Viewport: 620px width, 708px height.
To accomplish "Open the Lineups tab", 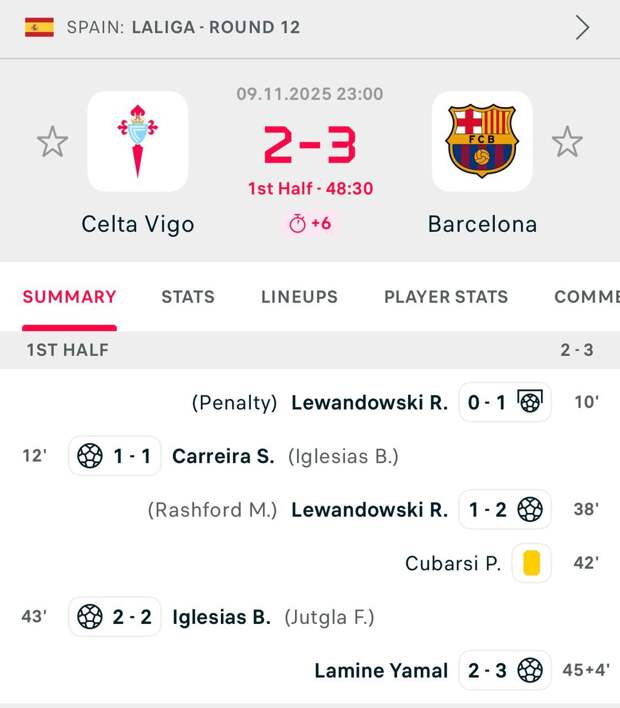I will point(299,297).
